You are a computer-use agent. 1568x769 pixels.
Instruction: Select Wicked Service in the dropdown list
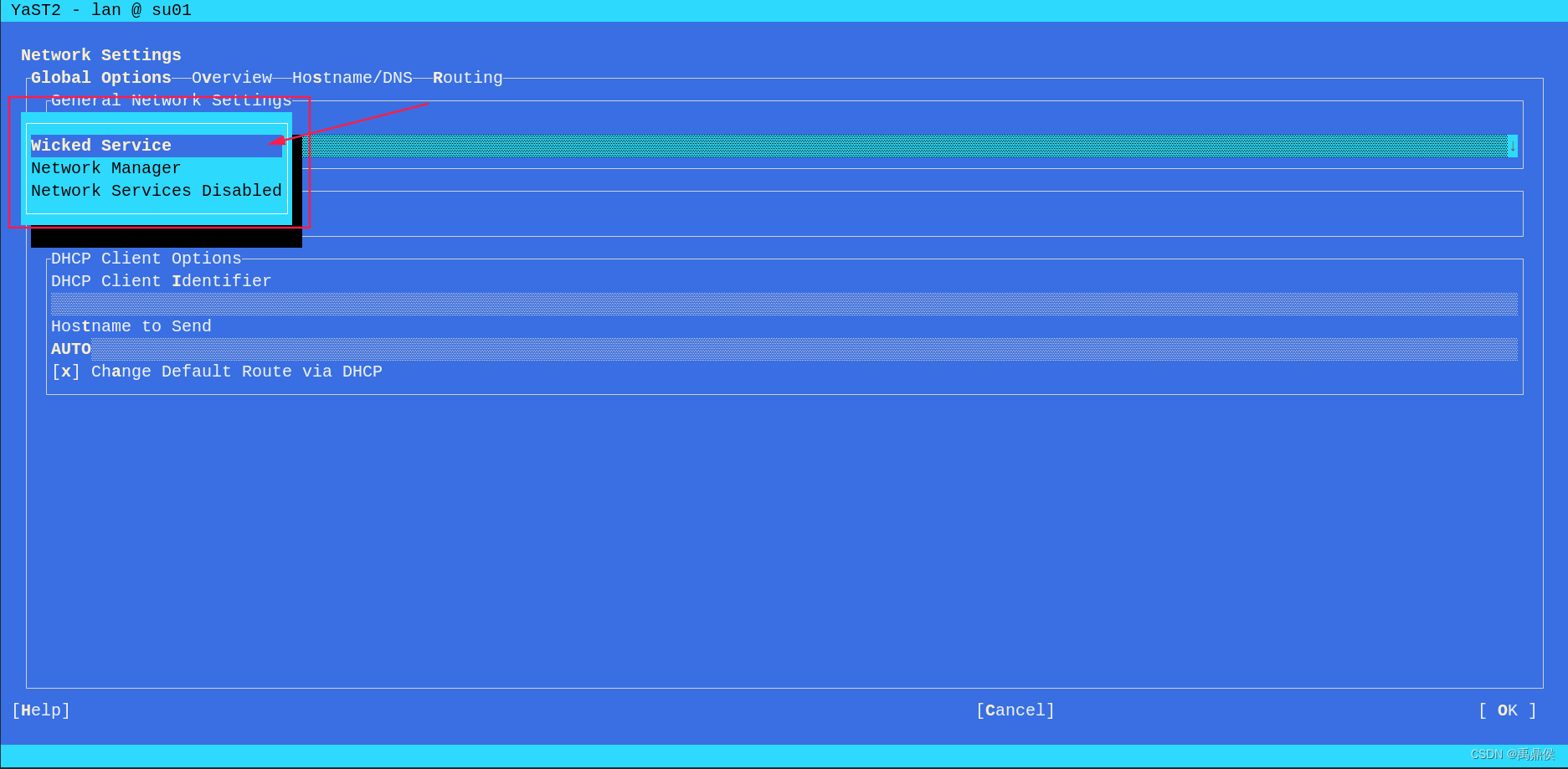point(157,146)
